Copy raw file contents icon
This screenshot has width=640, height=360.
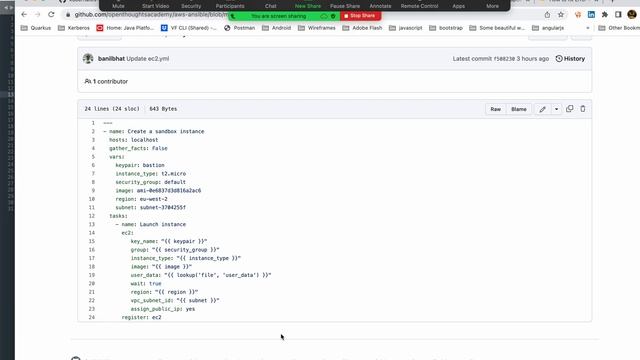click(x=569, y=109)
